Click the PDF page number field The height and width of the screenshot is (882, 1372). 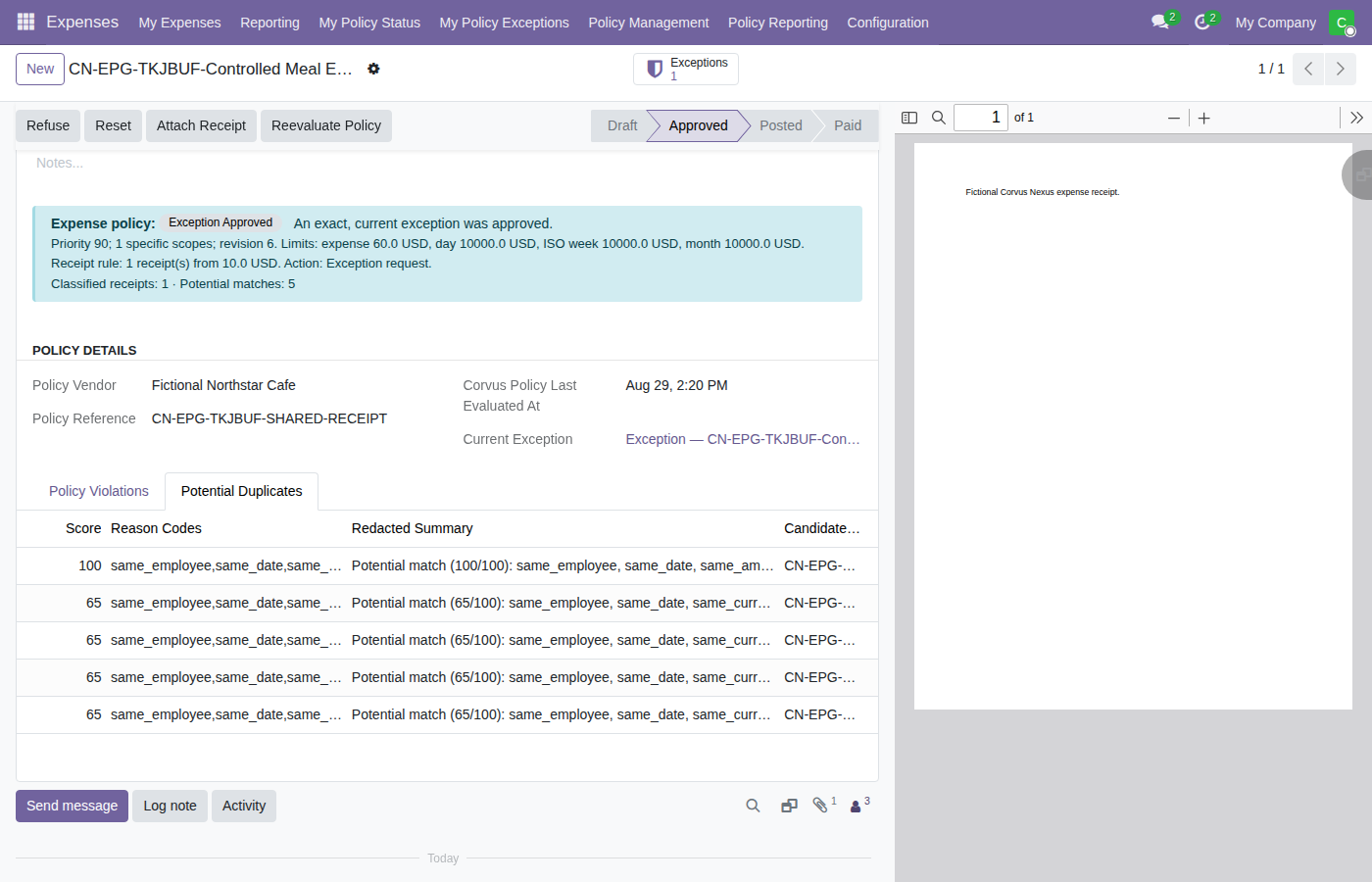981,118
